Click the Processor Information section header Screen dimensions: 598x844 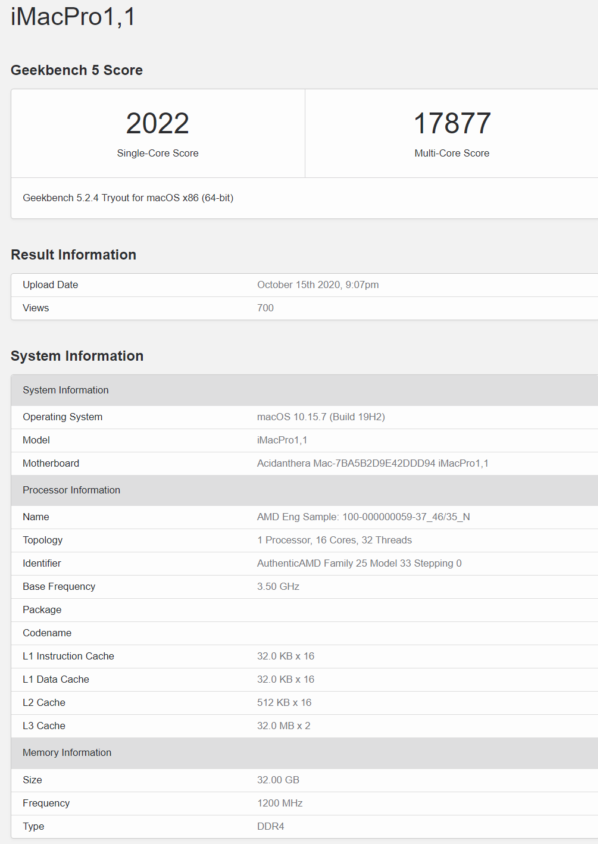(x=305, y=490)
